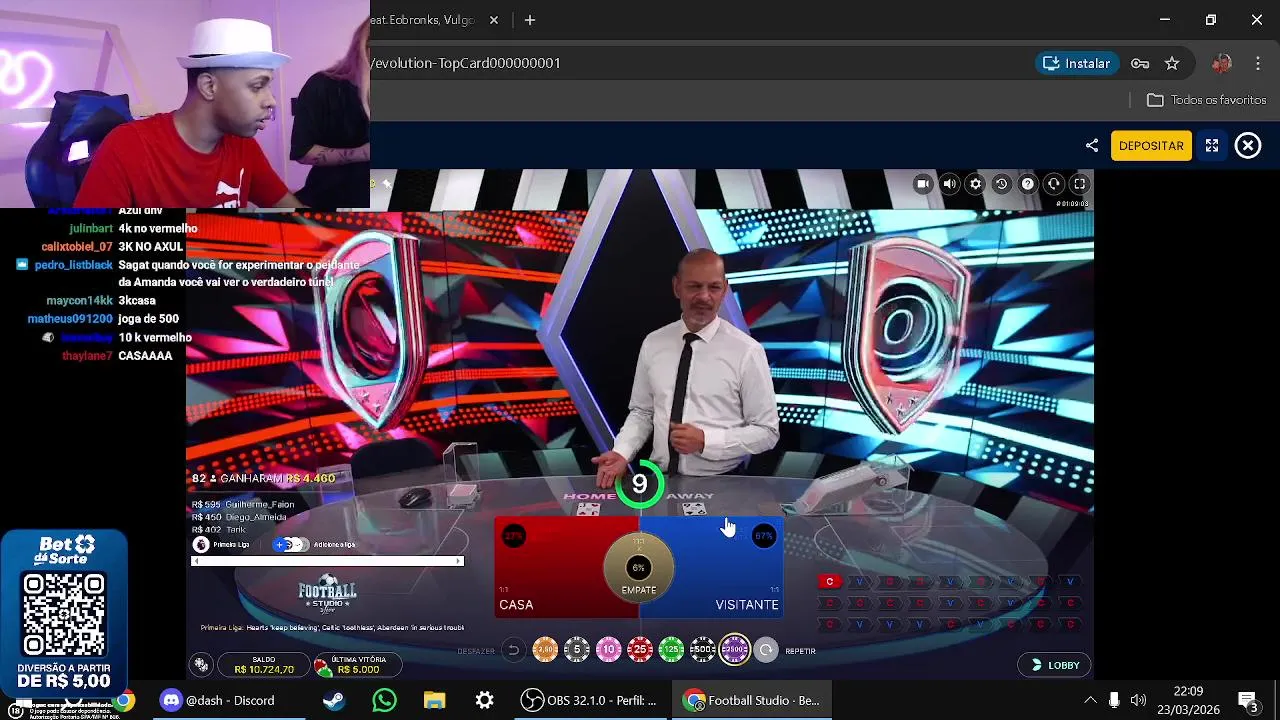Click chat user matheus091200
The width and height of the screenshot is (1280, 720).
click(70, 319)
